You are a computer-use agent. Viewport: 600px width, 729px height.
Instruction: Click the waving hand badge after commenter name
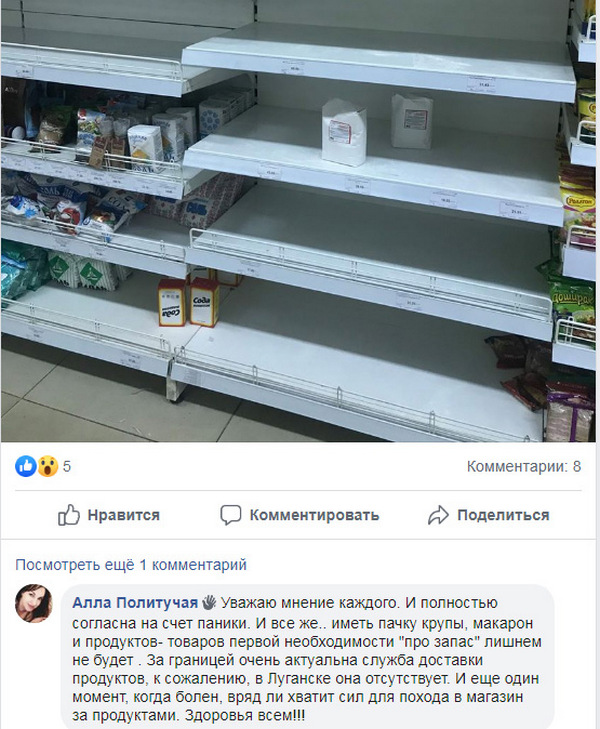(209, 603)
